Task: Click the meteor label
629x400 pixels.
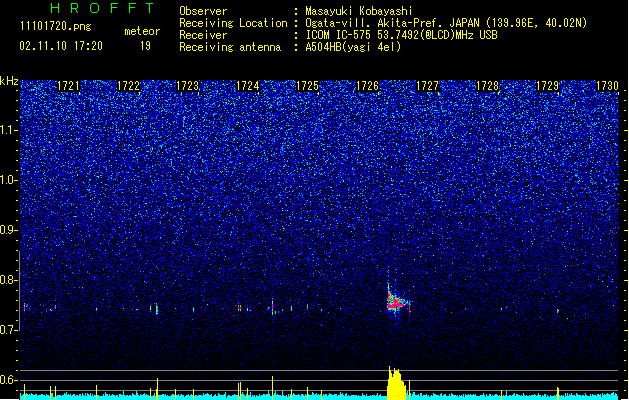Action: point(142,31)
